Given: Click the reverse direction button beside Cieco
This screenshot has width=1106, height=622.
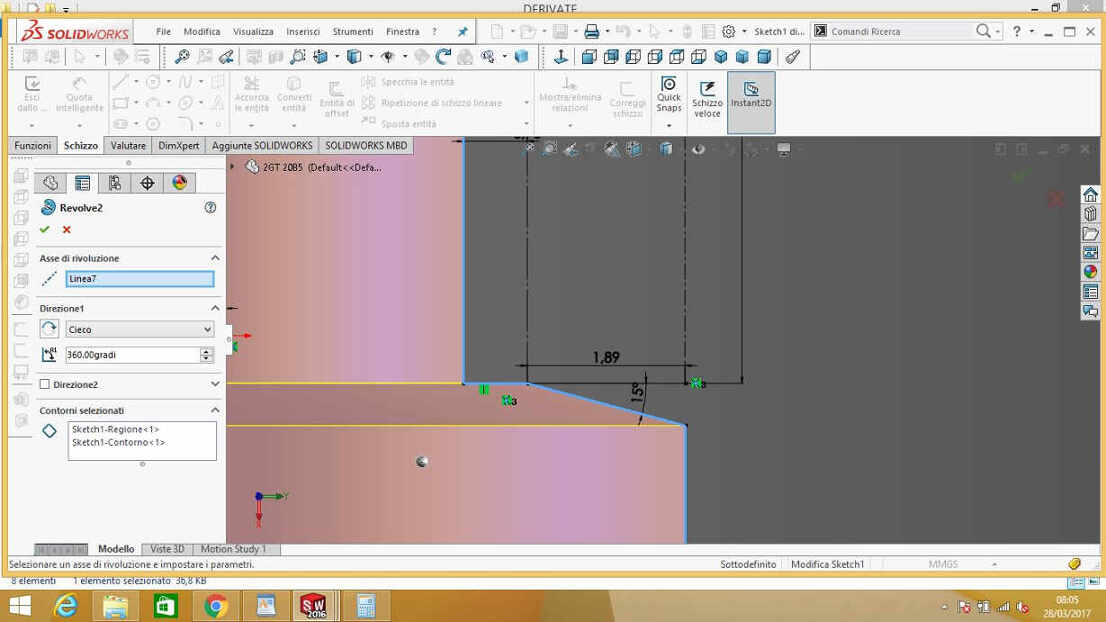Looking at the screenshot, I should pos(49,329).
